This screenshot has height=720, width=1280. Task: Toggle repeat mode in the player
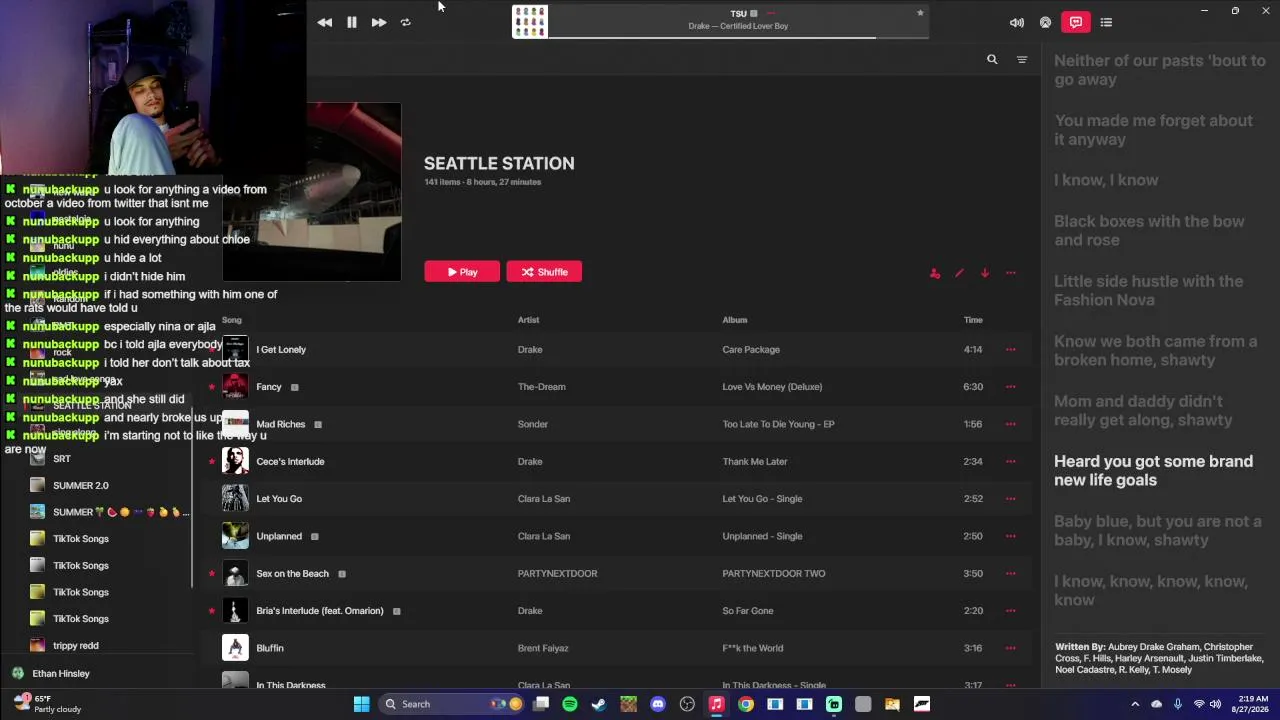click(405, 22)
